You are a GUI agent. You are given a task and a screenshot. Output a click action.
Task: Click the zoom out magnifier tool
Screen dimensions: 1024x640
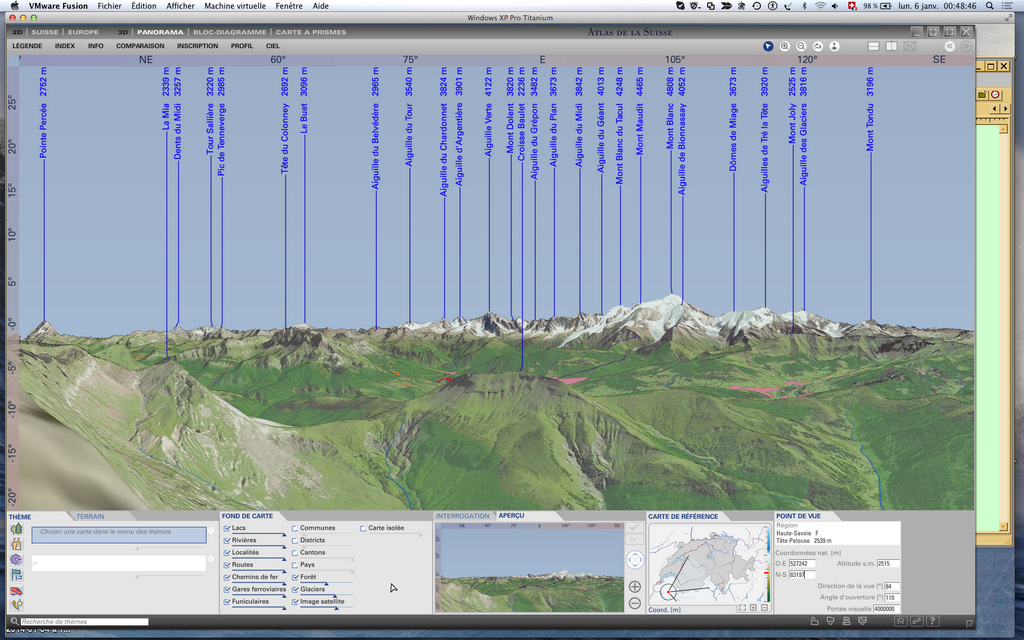[801, 46]
